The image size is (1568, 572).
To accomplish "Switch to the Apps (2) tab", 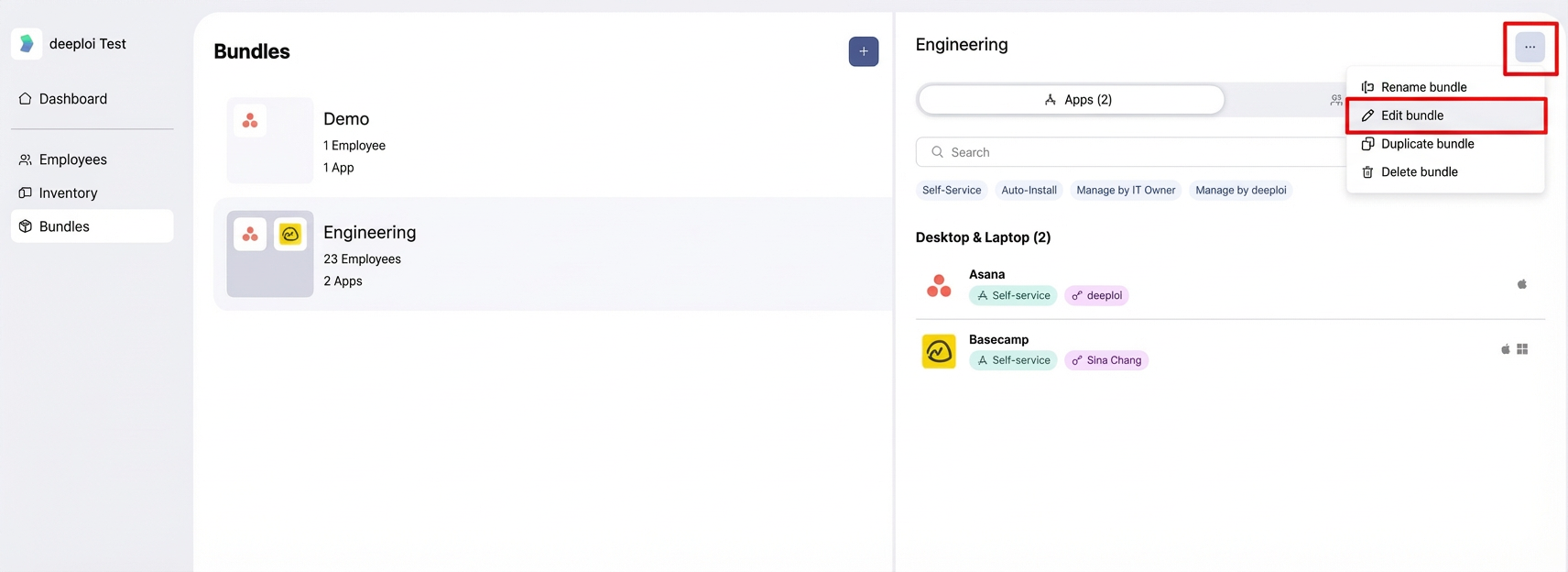I will 1072,100.
